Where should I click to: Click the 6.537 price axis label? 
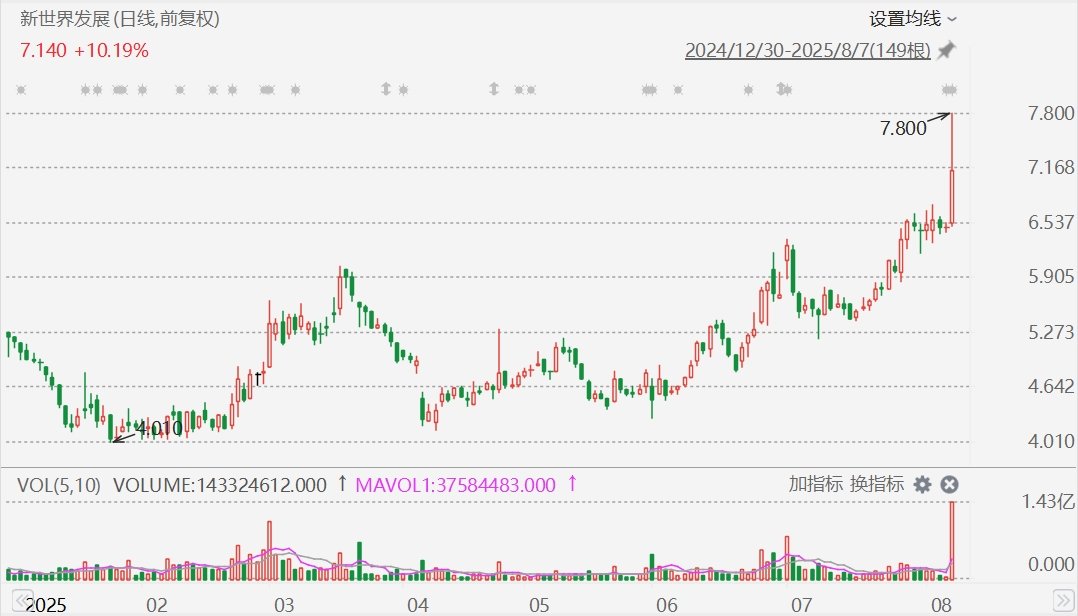tap(1051, 222)
